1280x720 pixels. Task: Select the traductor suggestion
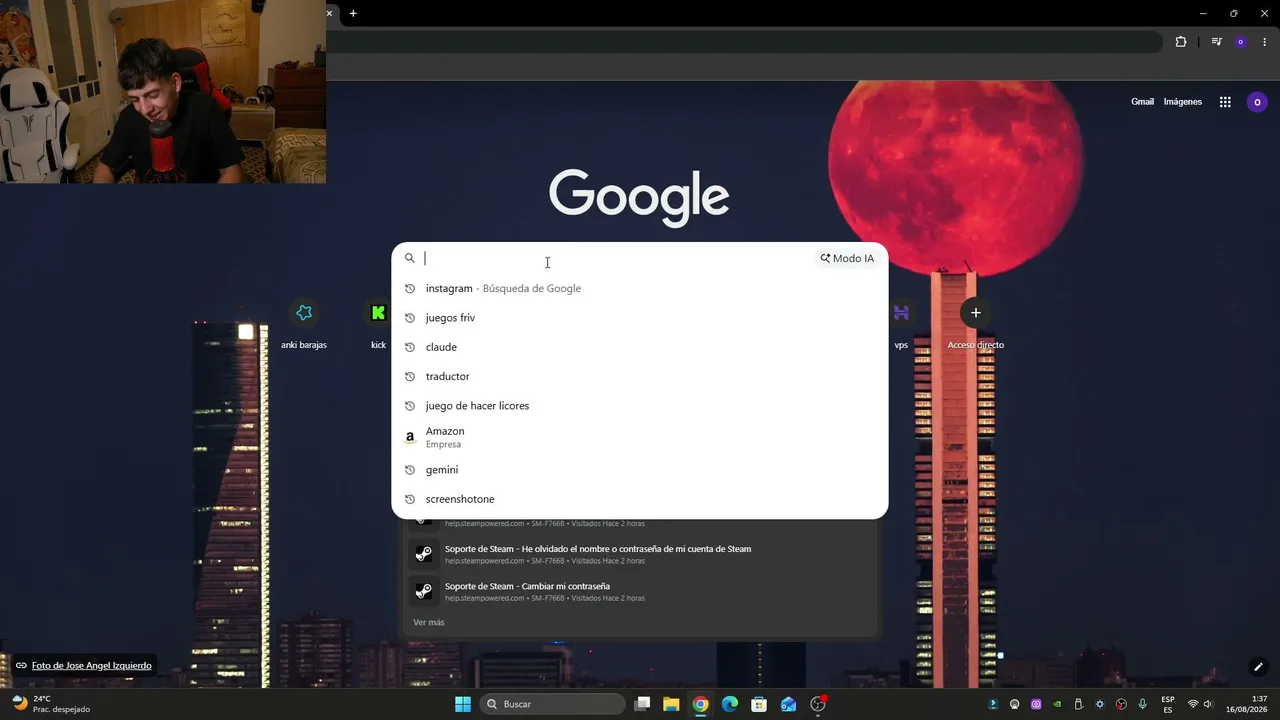point(640,376)
